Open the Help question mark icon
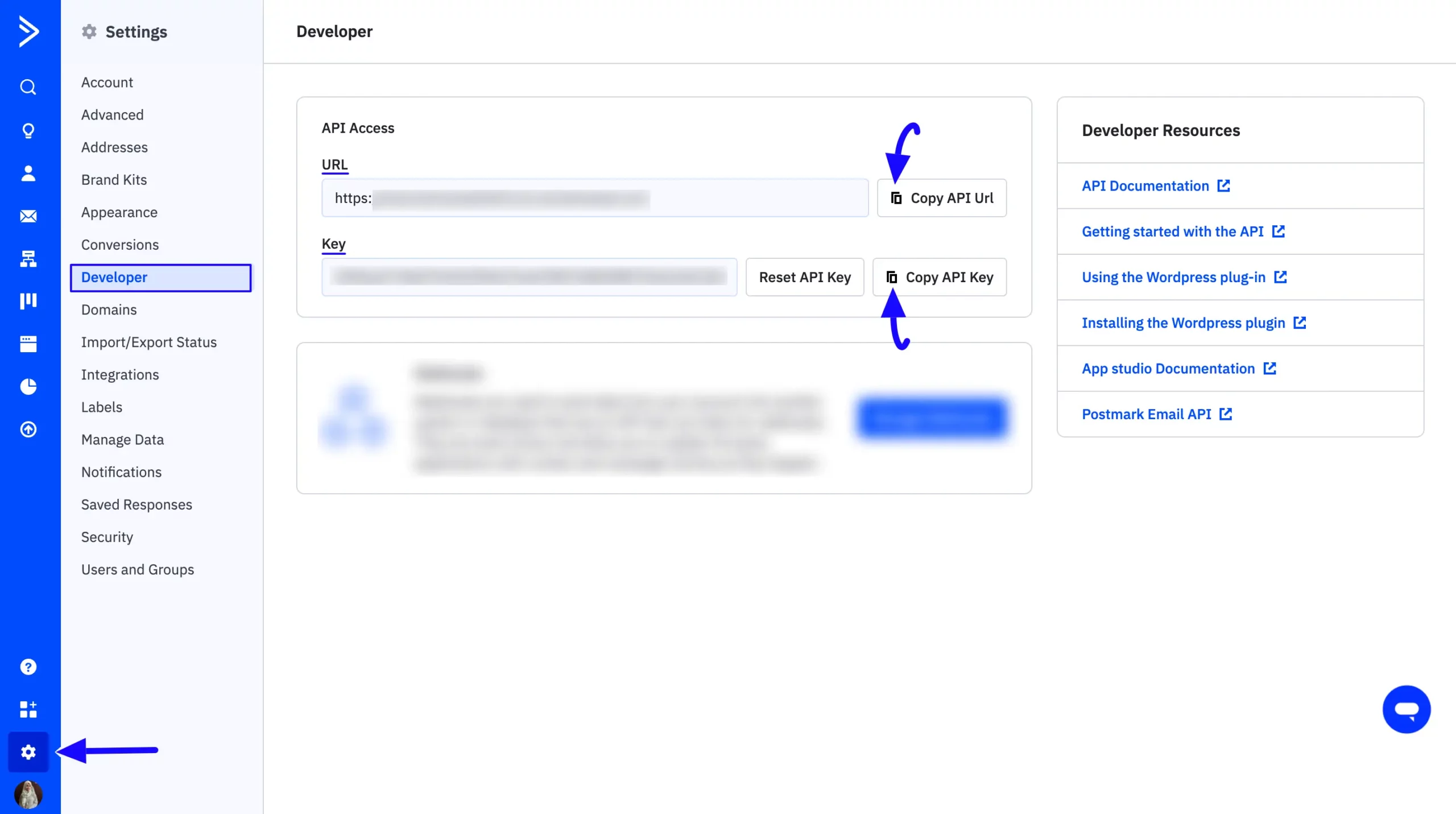This screenshot has height=814, width=1456. pyautogui.click(x=28, y=667)
